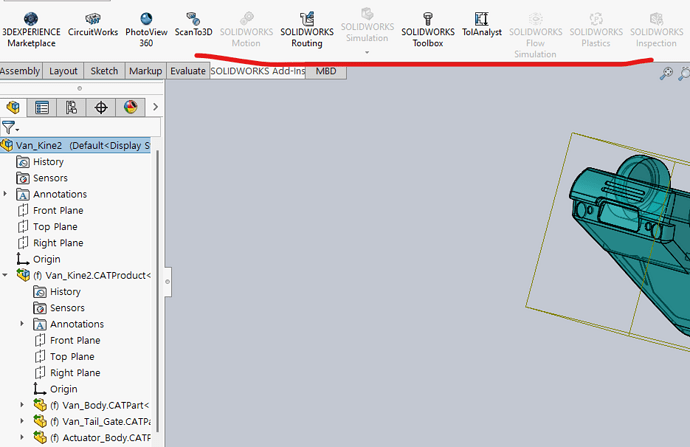Screen dimensions: 690x447
Task: Expand the top-level Annotations folder
Action: [7, 194]
